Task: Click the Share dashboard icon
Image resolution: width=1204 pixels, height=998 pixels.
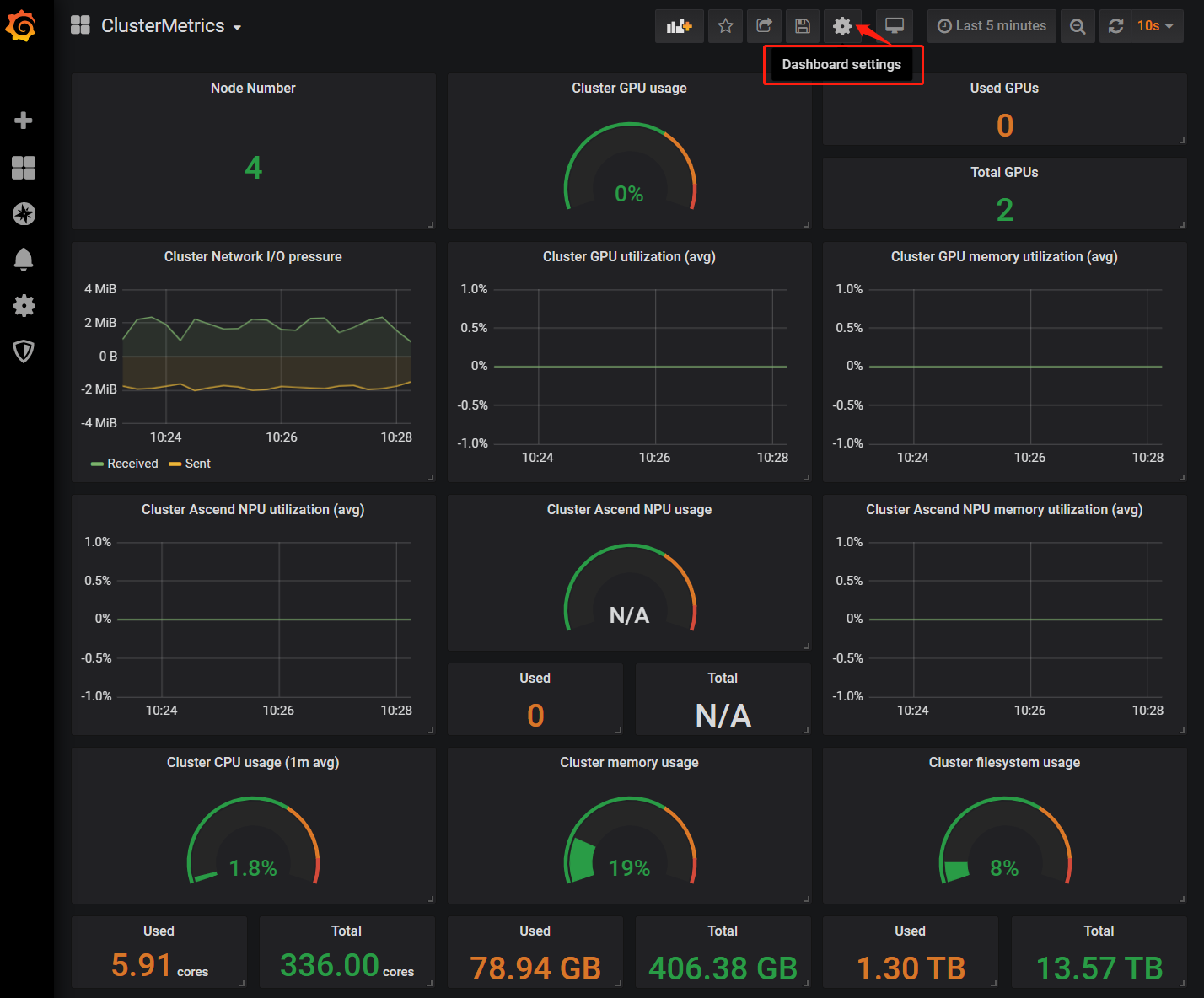Action: 764,26
